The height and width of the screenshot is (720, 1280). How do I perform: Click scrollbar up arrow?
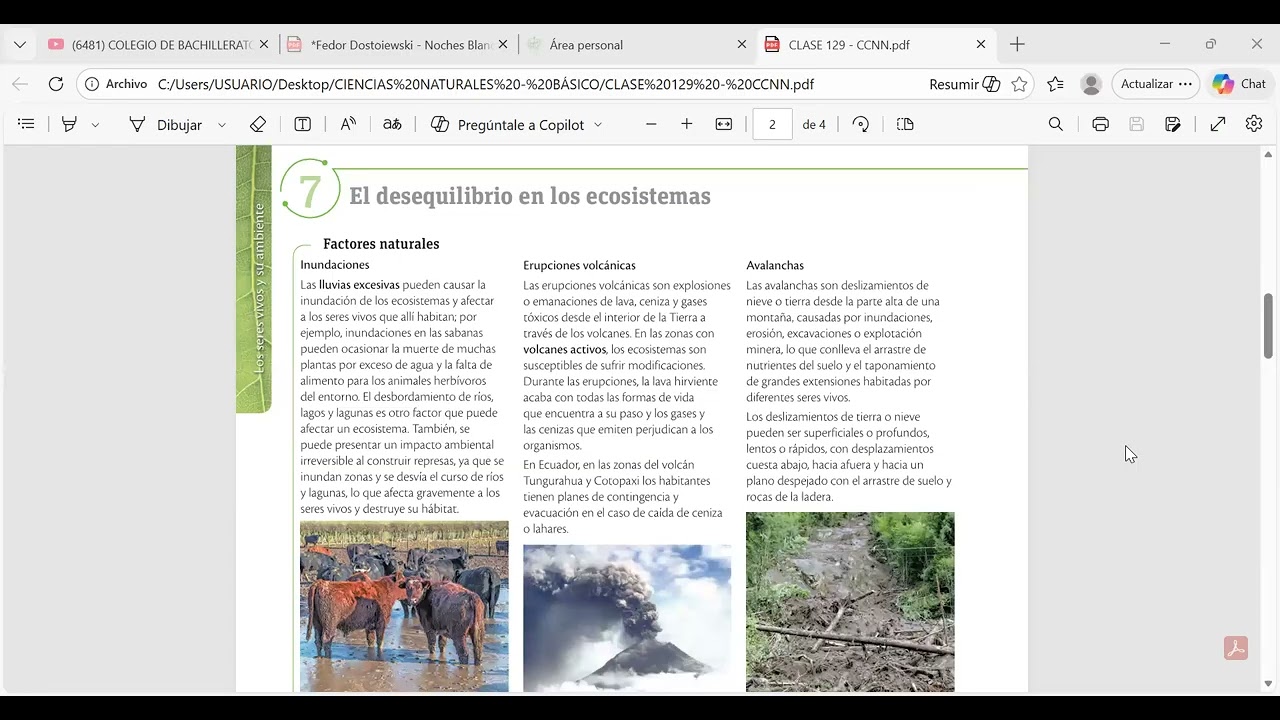pyautogui.click(x=1268, y=155)
